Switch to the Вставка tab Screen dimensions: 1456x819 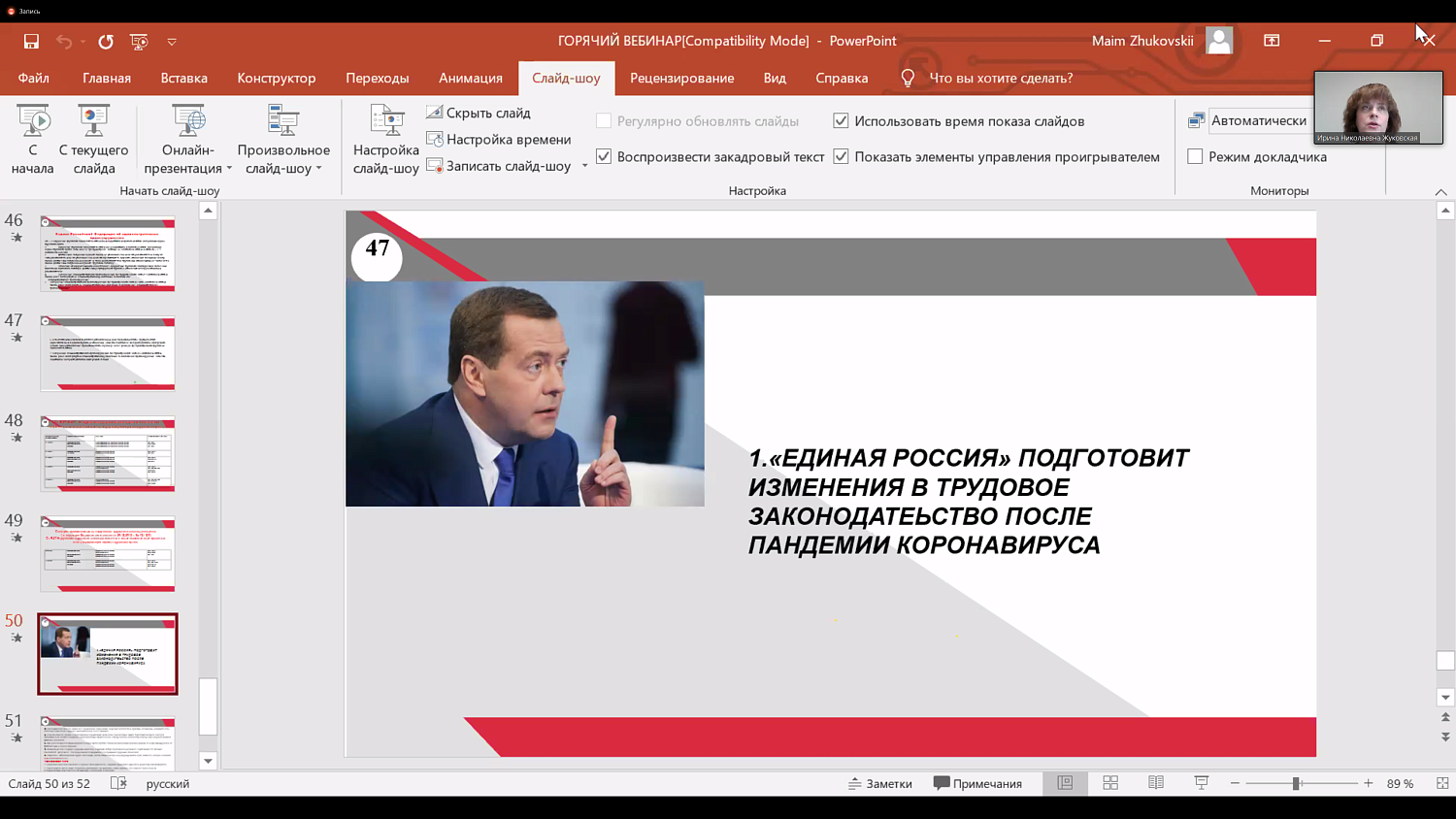click(184, 78)
